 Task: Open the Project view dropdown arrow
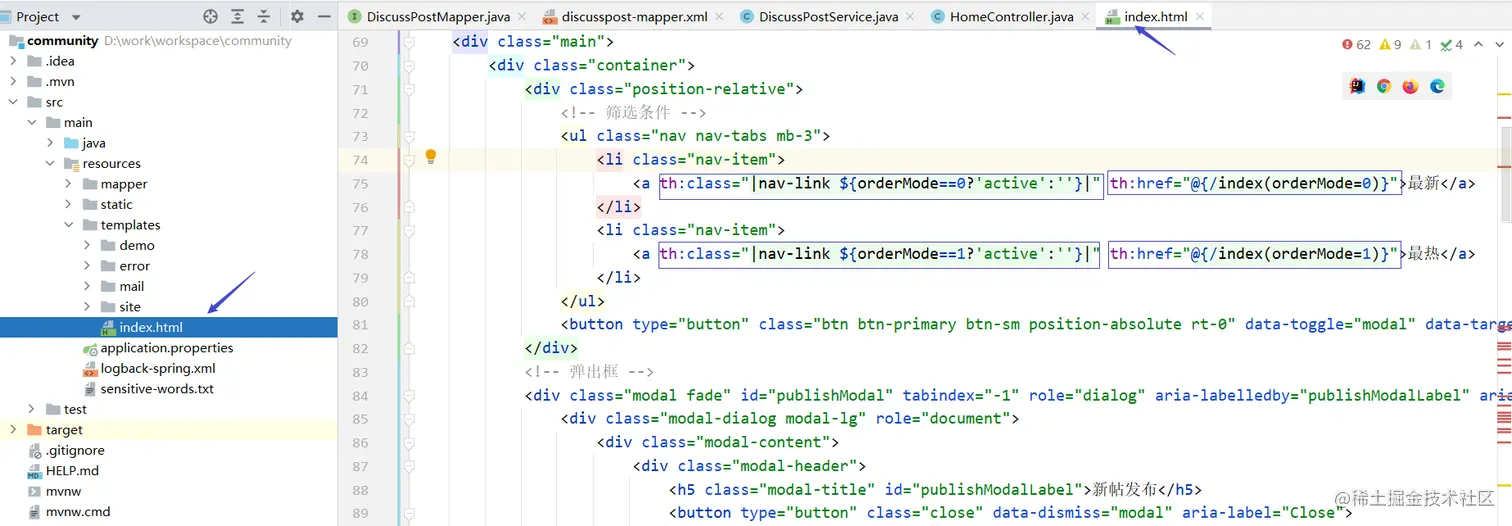[x=77, y=17]
